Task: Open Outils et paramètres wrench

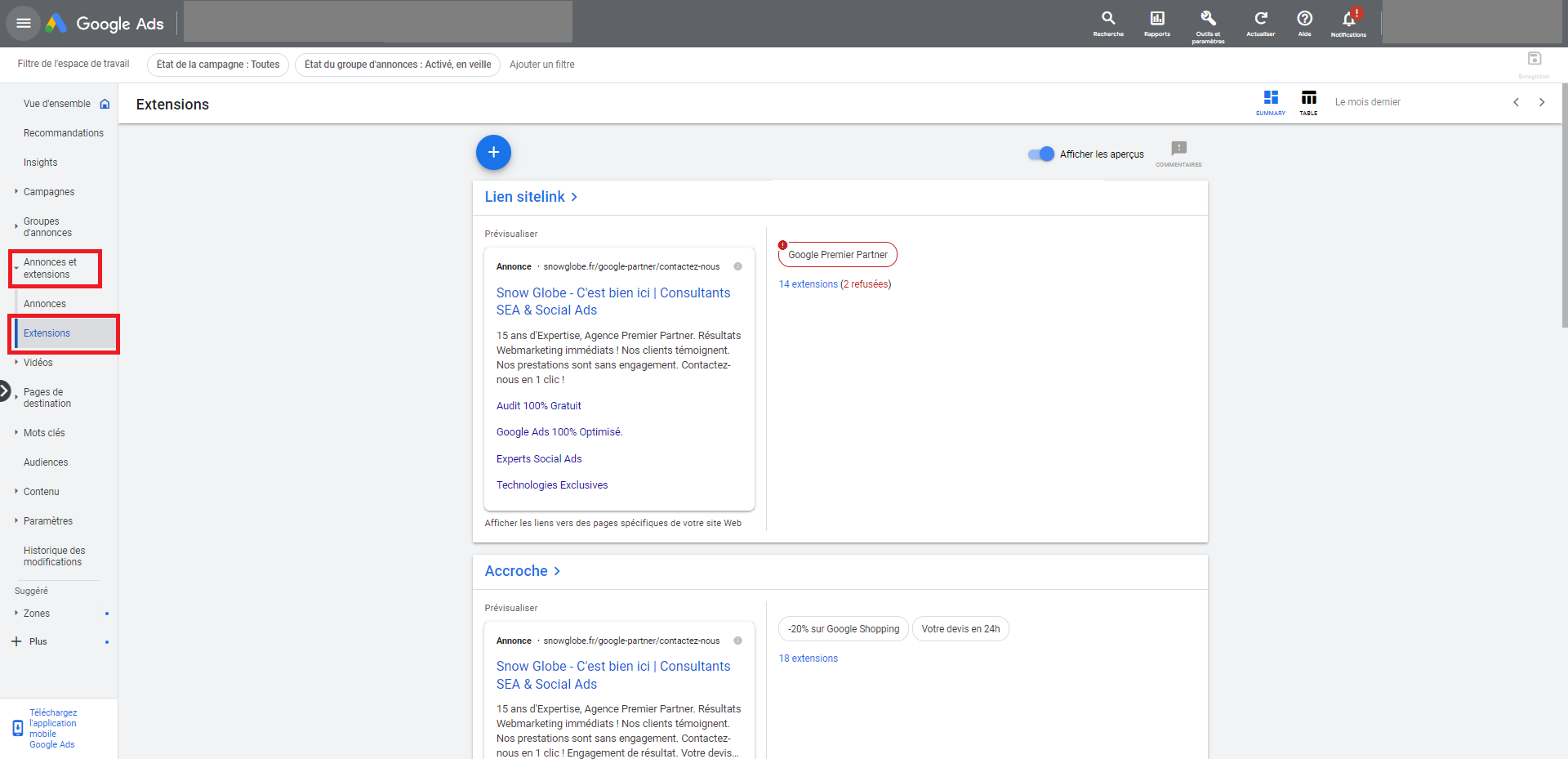Action: [1208, 25]
